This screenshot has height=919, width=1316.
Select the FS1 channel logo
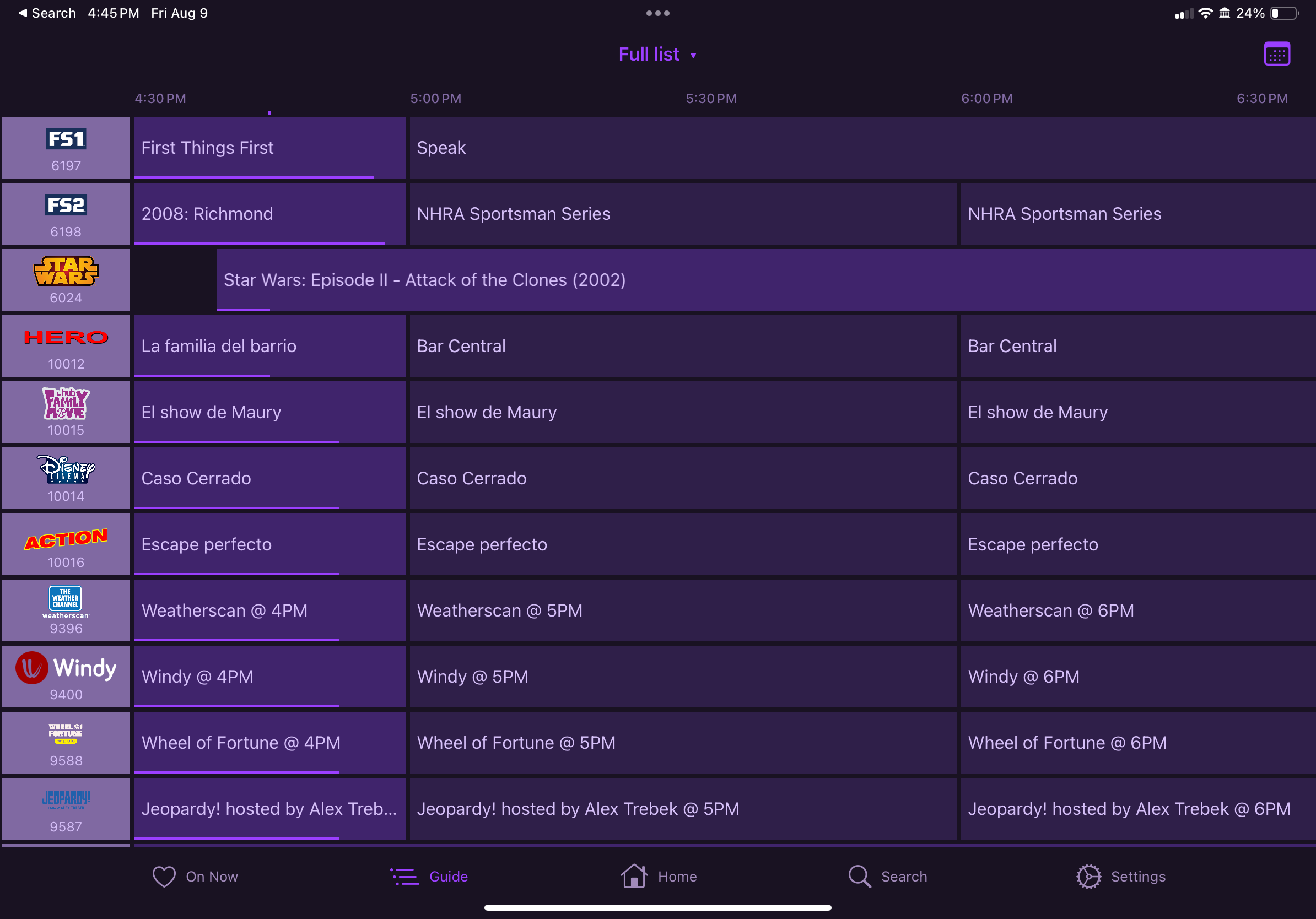[66, 139]
